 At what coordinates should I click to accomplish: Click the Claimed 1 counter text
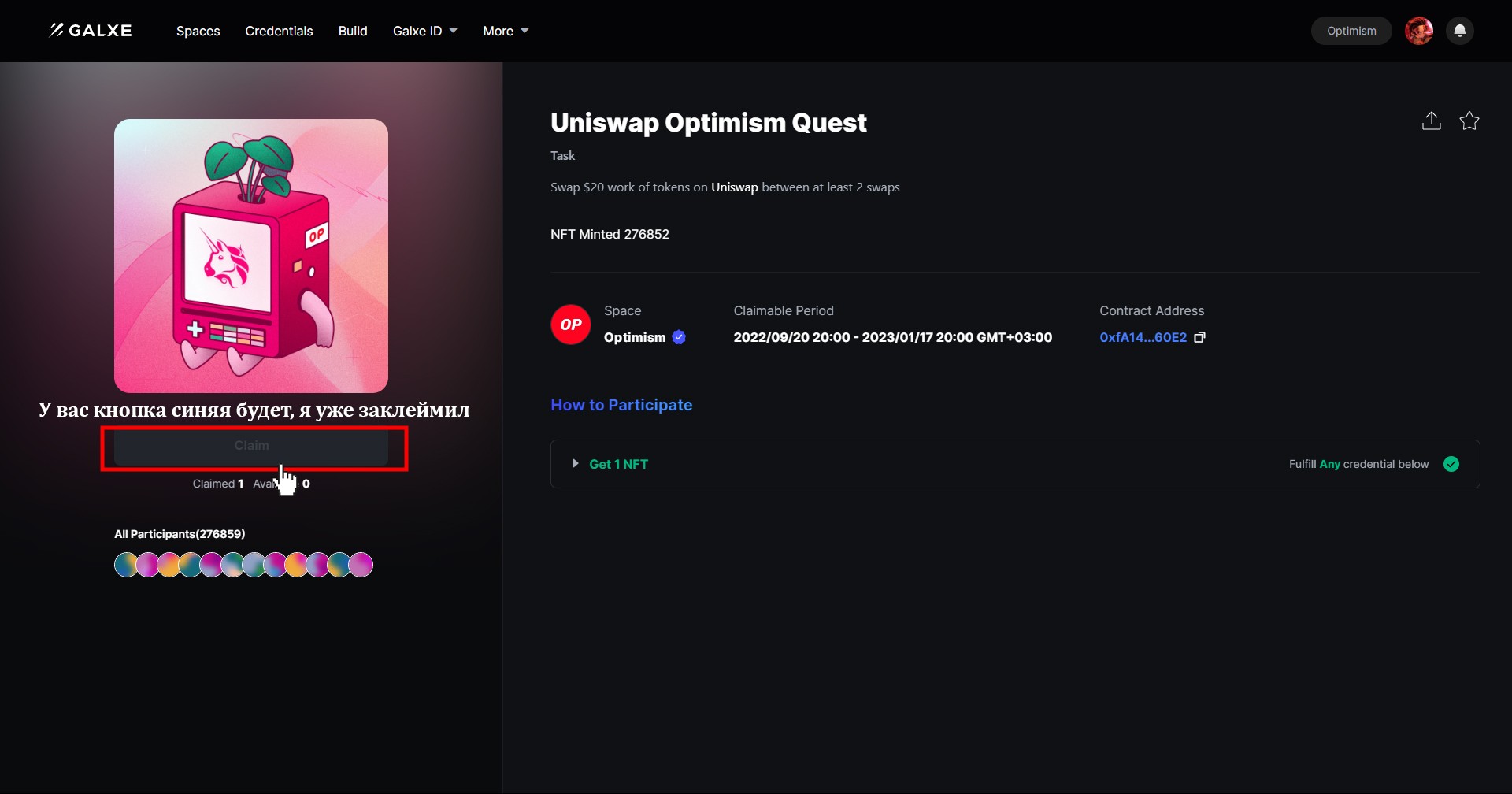(218, 484)
